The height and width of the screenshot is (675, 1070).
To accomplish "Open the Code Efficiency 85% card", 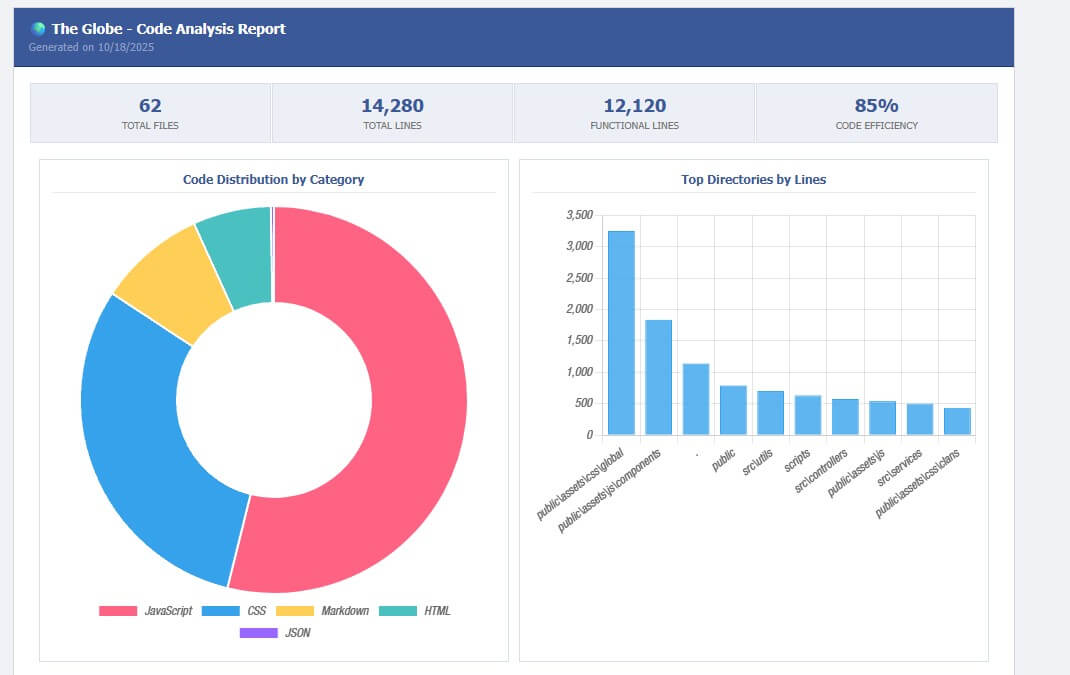I will point(876,113).
